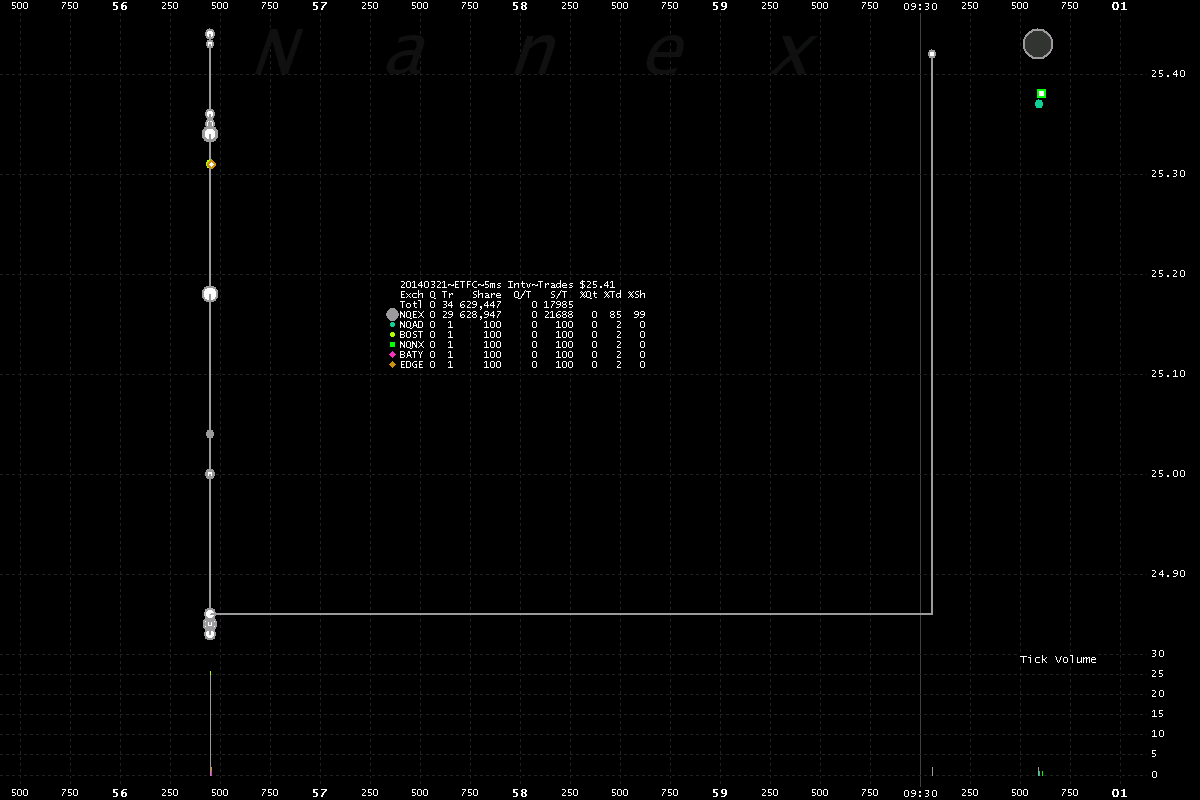
Task: Click the '59' second label on the bottom axis
Action: (720, 793)
